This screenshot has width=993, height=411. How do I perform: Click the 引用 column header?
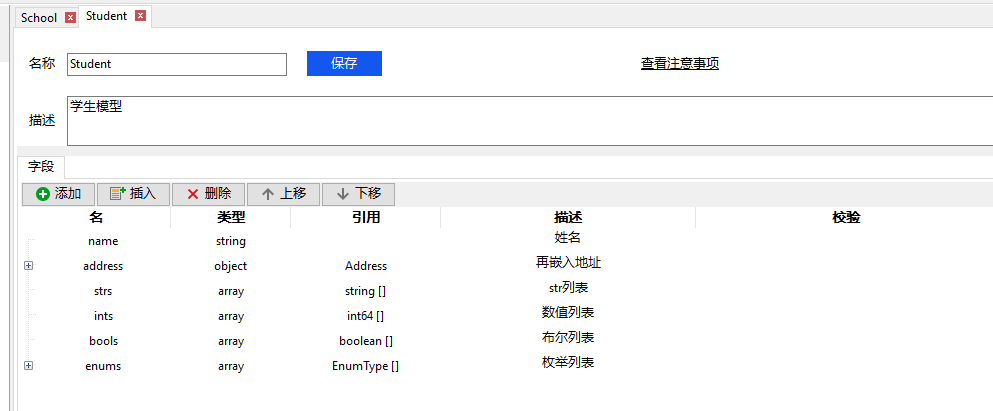point(365,217)
